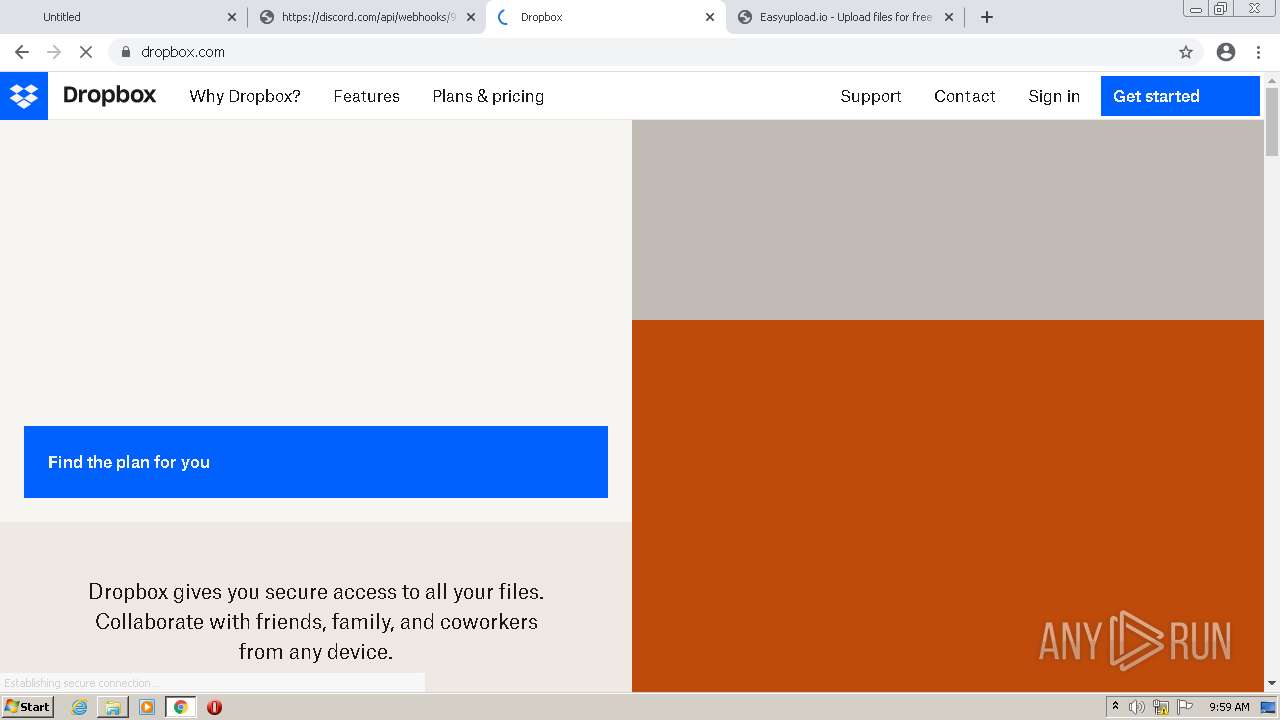View site lock security info
Screen dimensions: 1280x720
click(126, 52)
